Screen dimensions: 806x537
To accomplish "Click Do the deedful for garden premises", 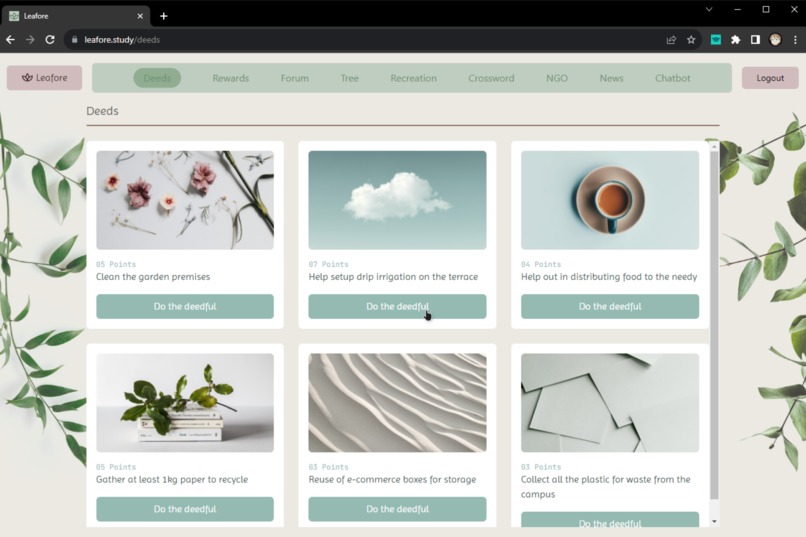I will click(x=185, y=306).
